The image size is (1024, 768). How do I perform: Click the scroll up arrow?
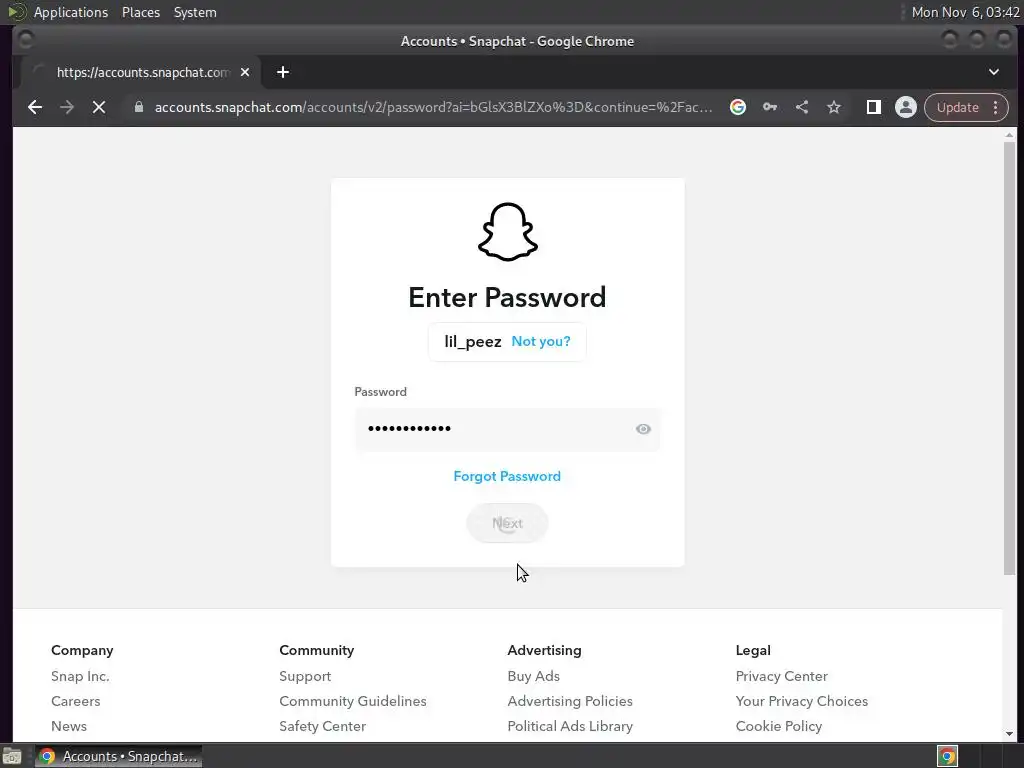click(x=1010, y=135)
